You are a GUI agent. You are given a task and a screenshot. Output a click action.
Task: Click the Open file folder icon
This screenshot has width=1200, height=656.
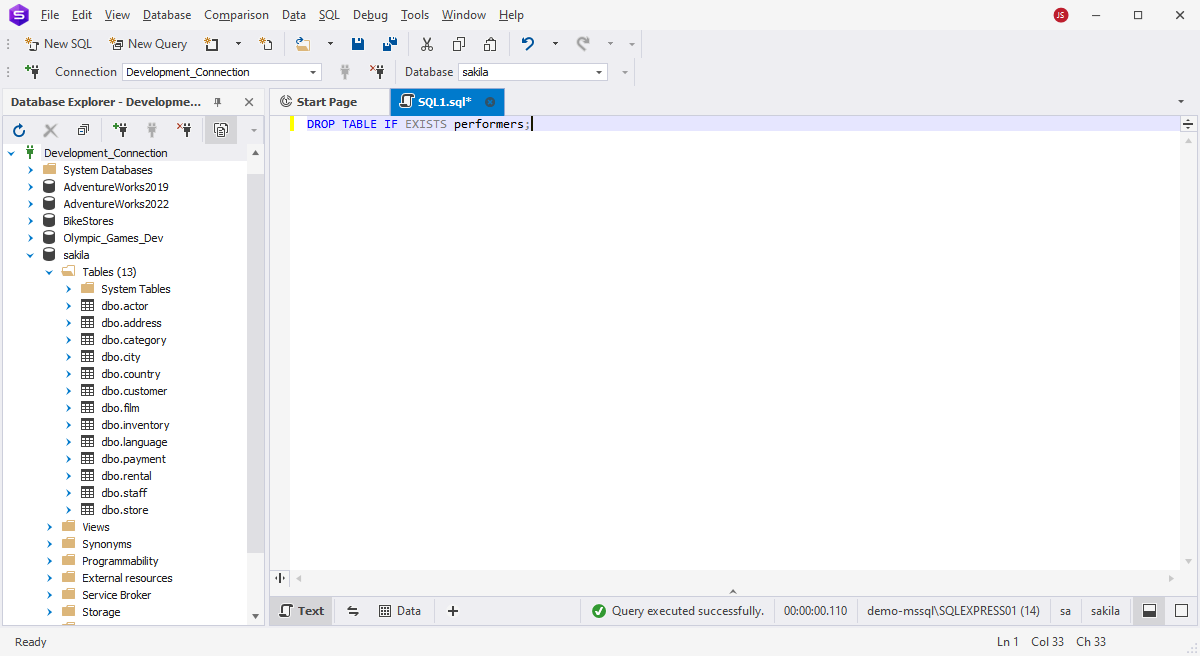[303, 44]
